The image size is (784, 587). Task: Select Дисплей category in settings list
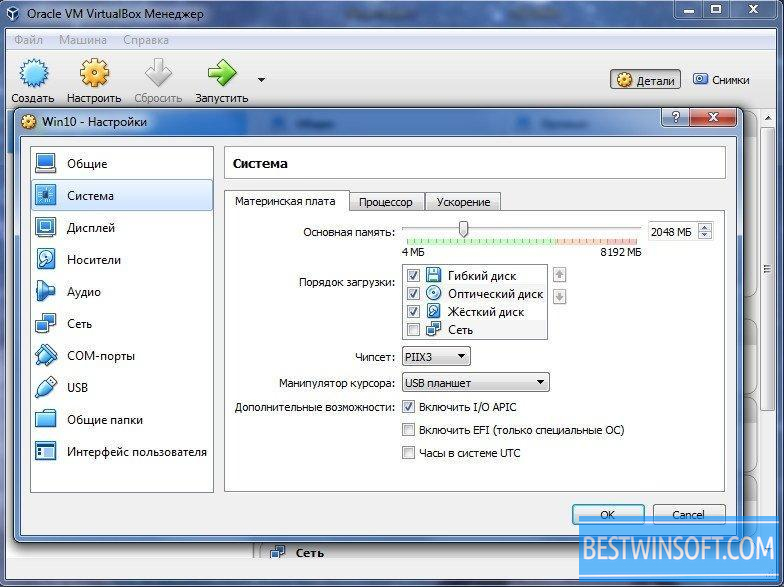pyautogui.click(x=122, y=228)
